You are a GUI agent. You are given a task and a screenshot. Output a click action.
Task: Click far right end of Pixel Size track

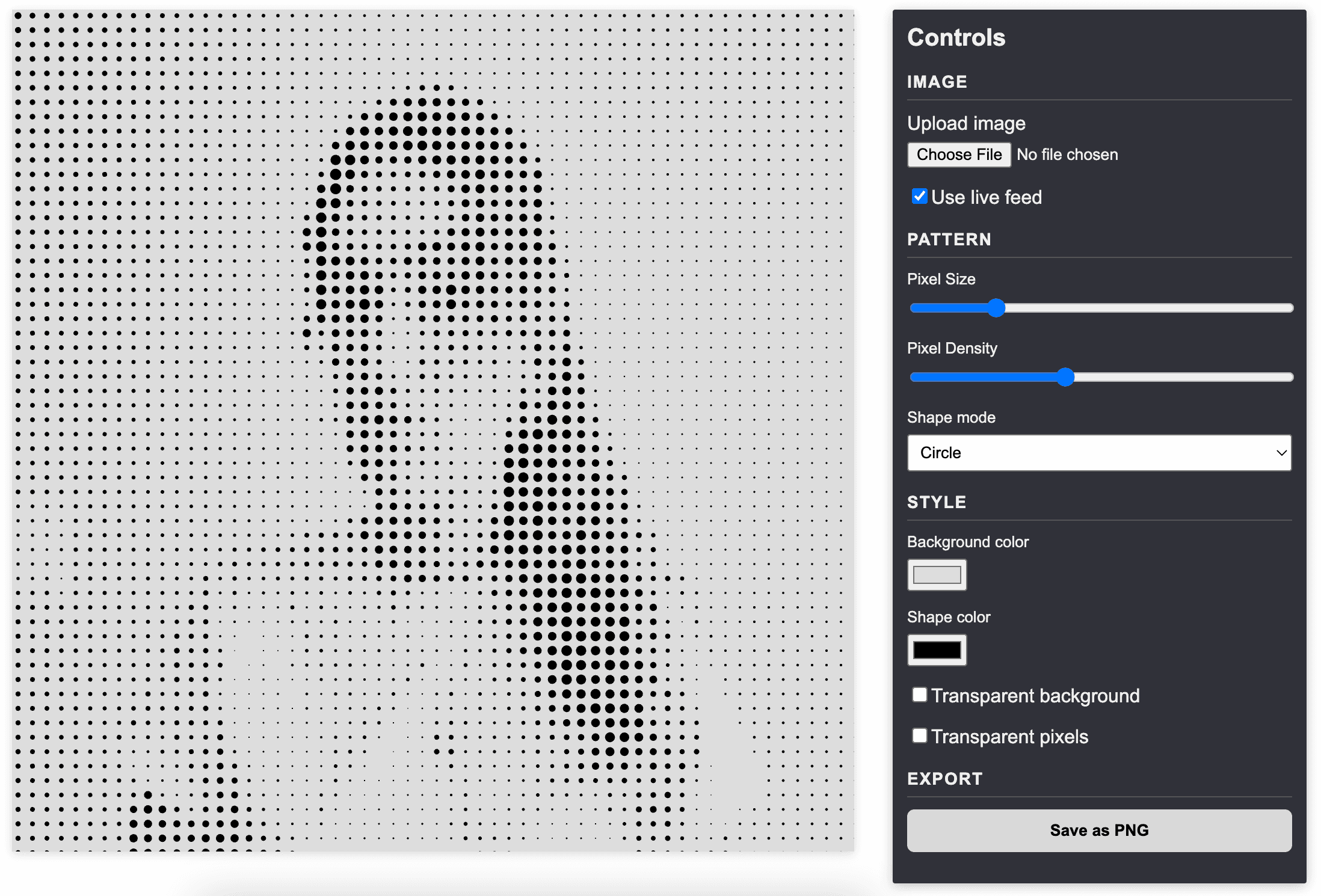(1289, 308)
